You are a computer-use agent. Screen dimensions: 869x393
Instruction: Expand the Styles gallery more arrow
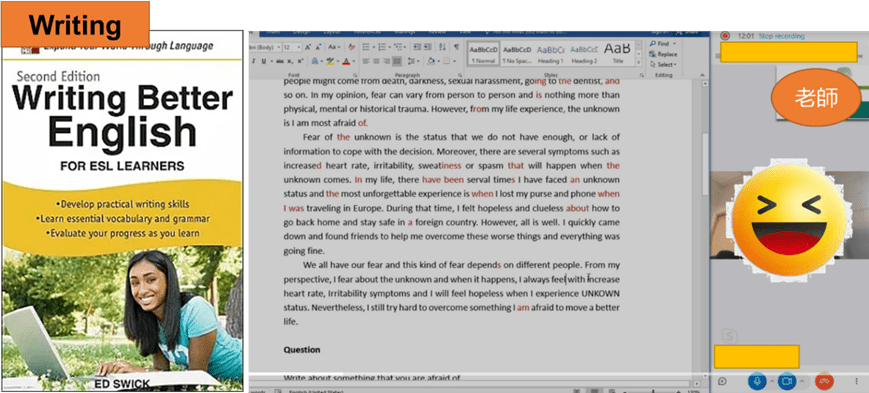click(638, 62)
